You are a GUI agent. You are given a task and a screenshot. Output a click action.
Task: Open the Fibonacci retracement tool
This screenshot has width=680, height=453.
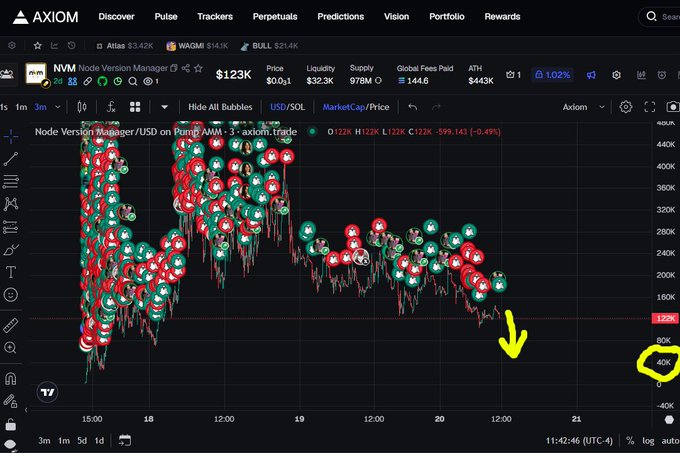[x=11, y=181]
